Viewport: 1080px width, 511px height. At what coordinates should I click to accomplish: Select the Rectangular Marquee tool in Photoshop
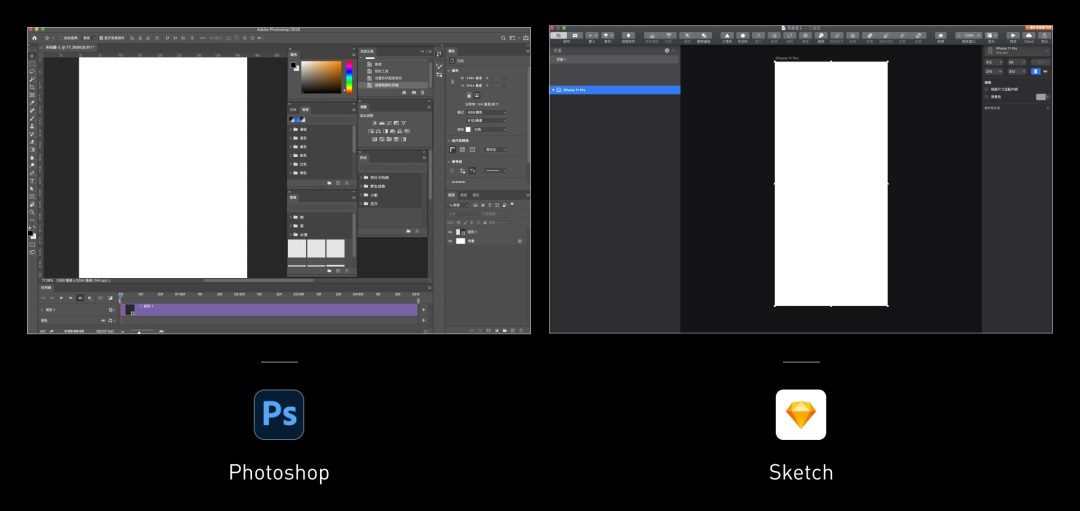[32, 63]
